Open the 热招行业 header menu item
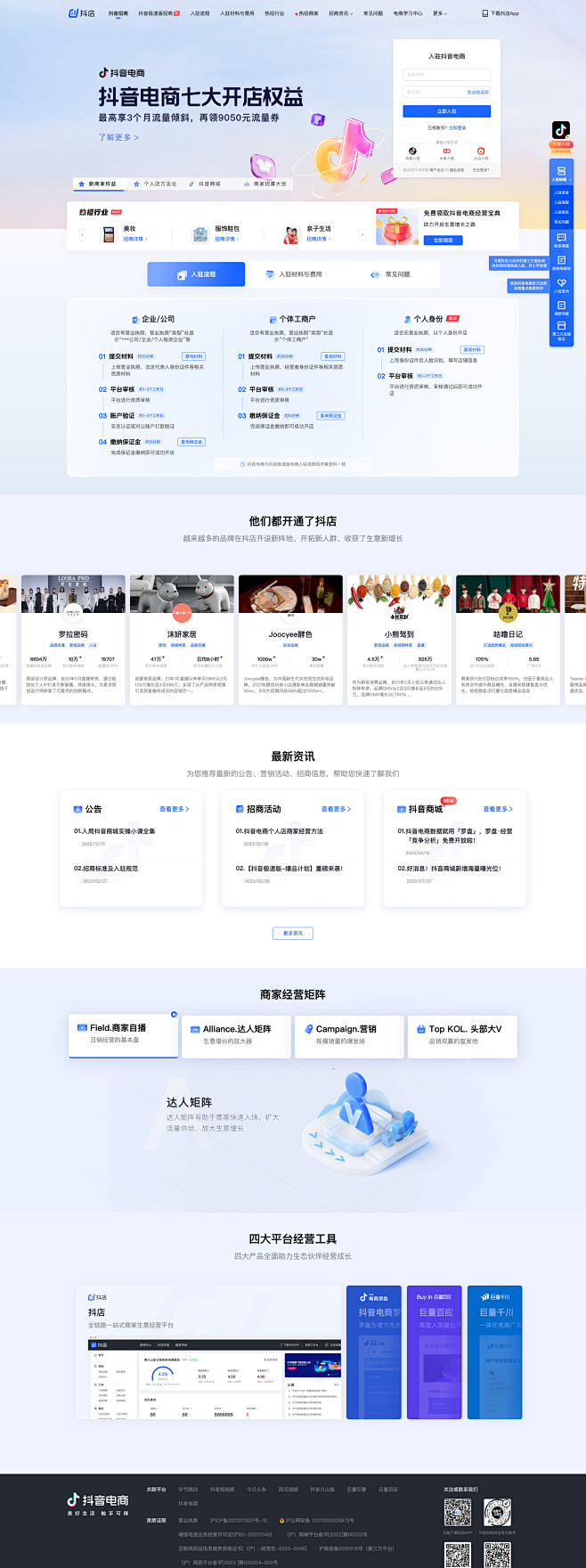 [274, 13]
